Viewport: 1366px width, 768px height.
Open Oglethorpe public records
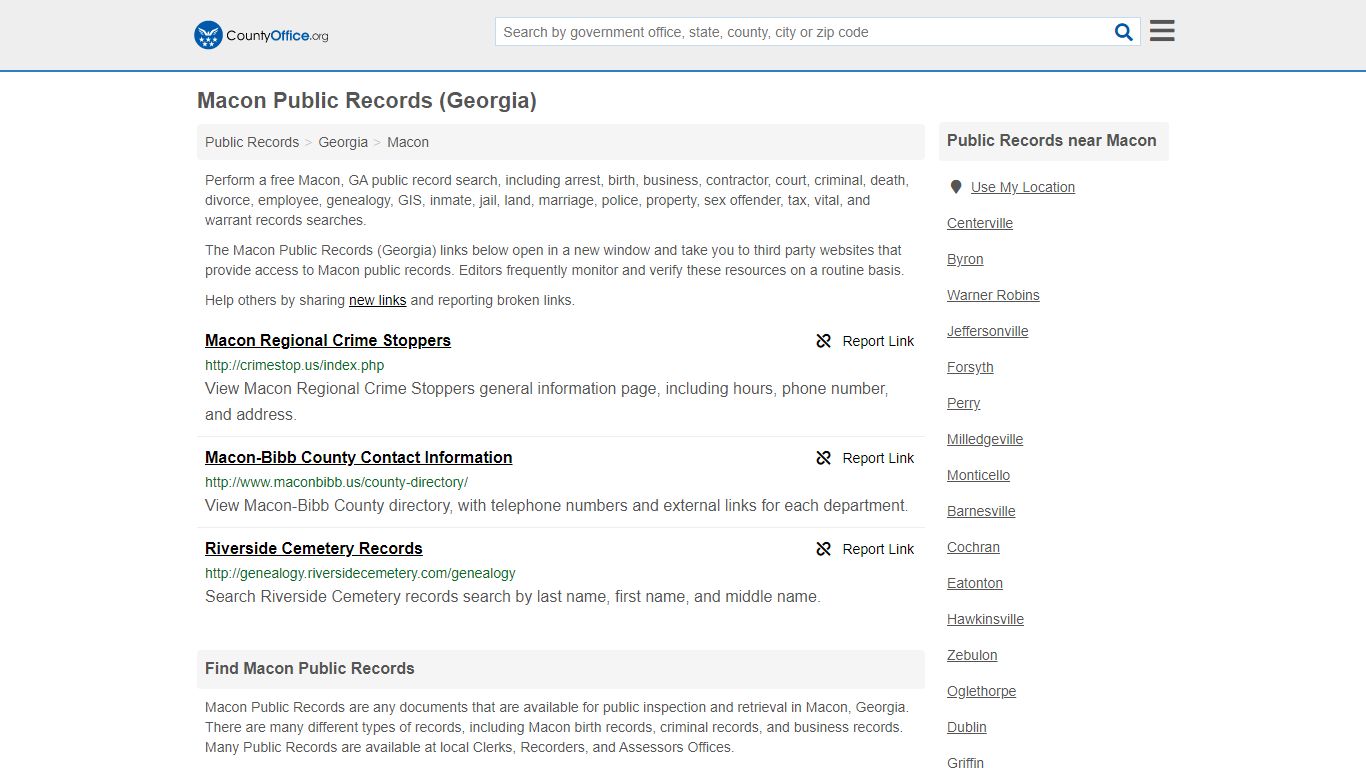tap(981, 691)
